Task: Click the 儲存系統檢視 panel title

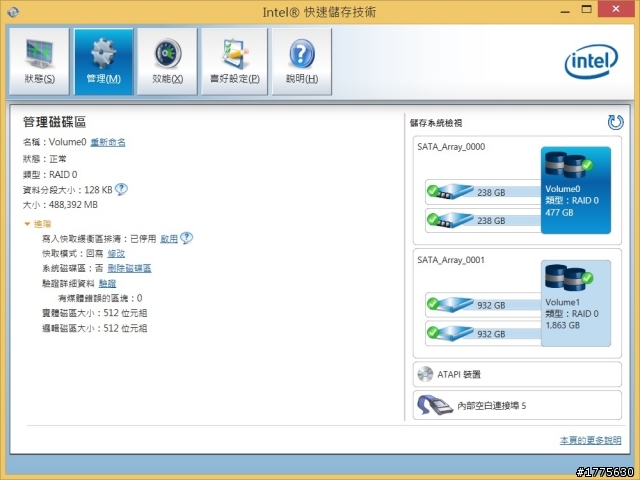Action: tap(436, 123)
